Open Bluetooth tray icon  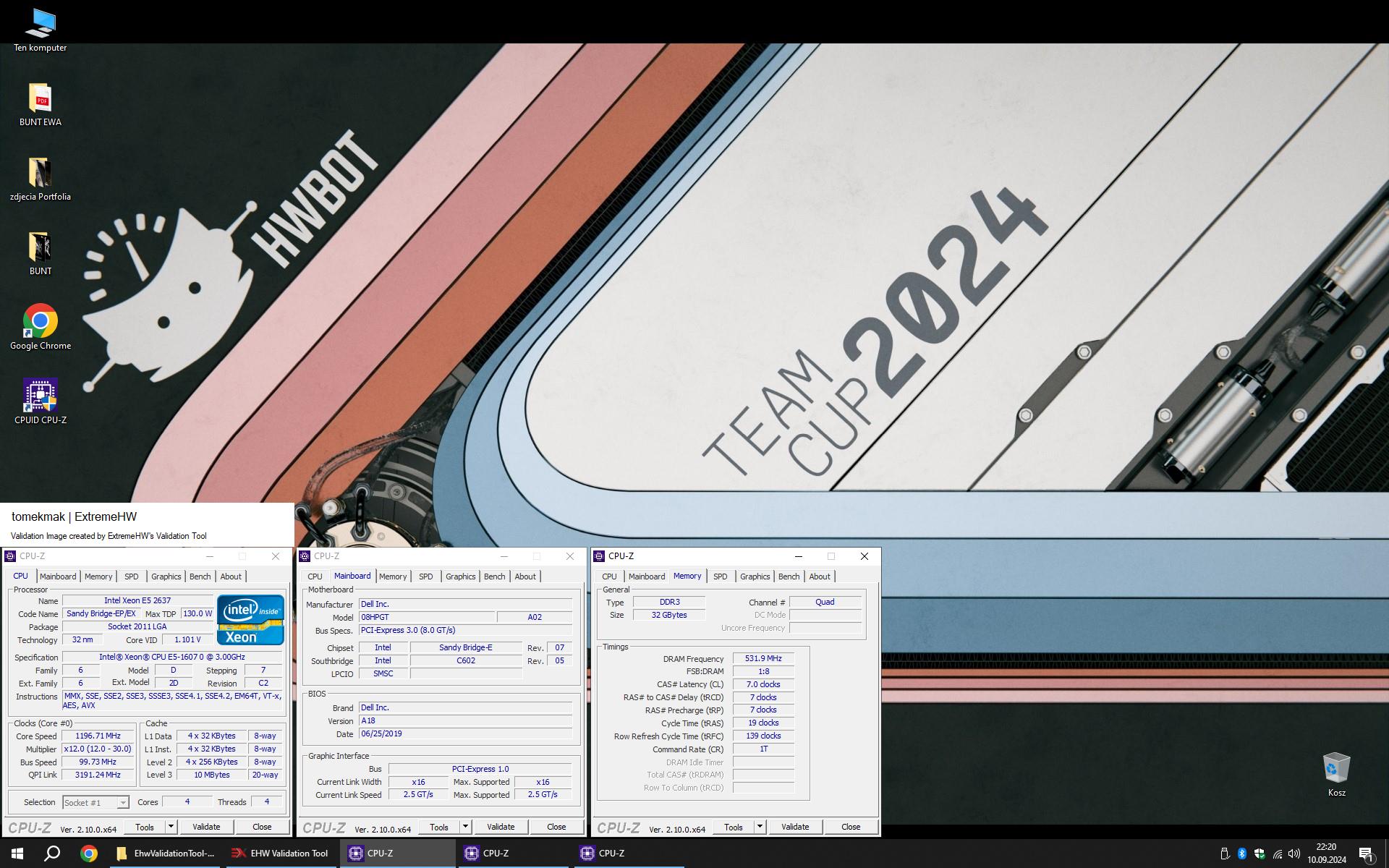[1242, 854]
